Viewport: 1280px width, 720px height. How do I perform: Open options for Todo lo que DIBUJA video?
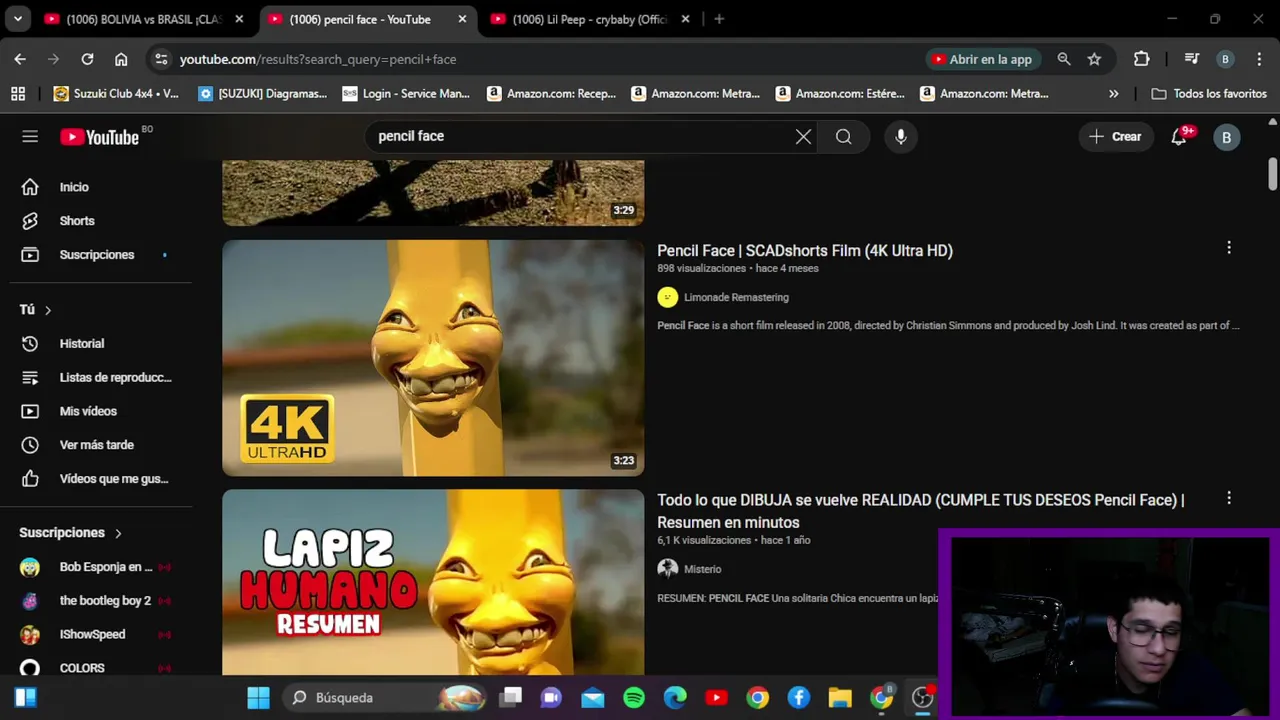[1229, 498]
